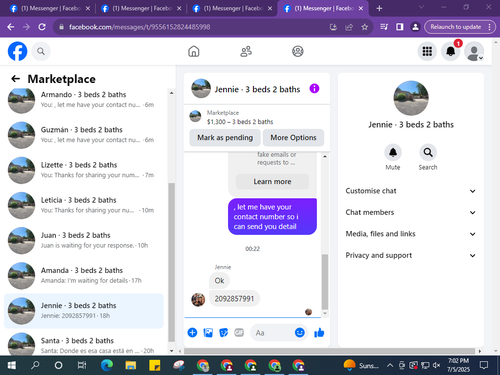The height and width of the screenshot is (375, 500).
Task: Expand the Customise chat section
Action: pyautogui.click(x=411, y=191)
